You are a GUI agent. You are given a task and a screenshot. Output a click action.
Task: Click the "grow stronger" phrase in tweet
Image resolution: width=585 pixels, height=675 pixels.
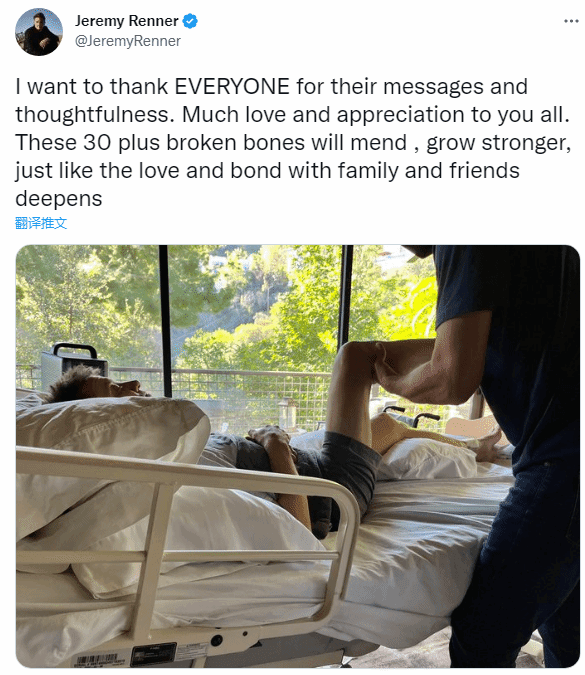[498, 142]
